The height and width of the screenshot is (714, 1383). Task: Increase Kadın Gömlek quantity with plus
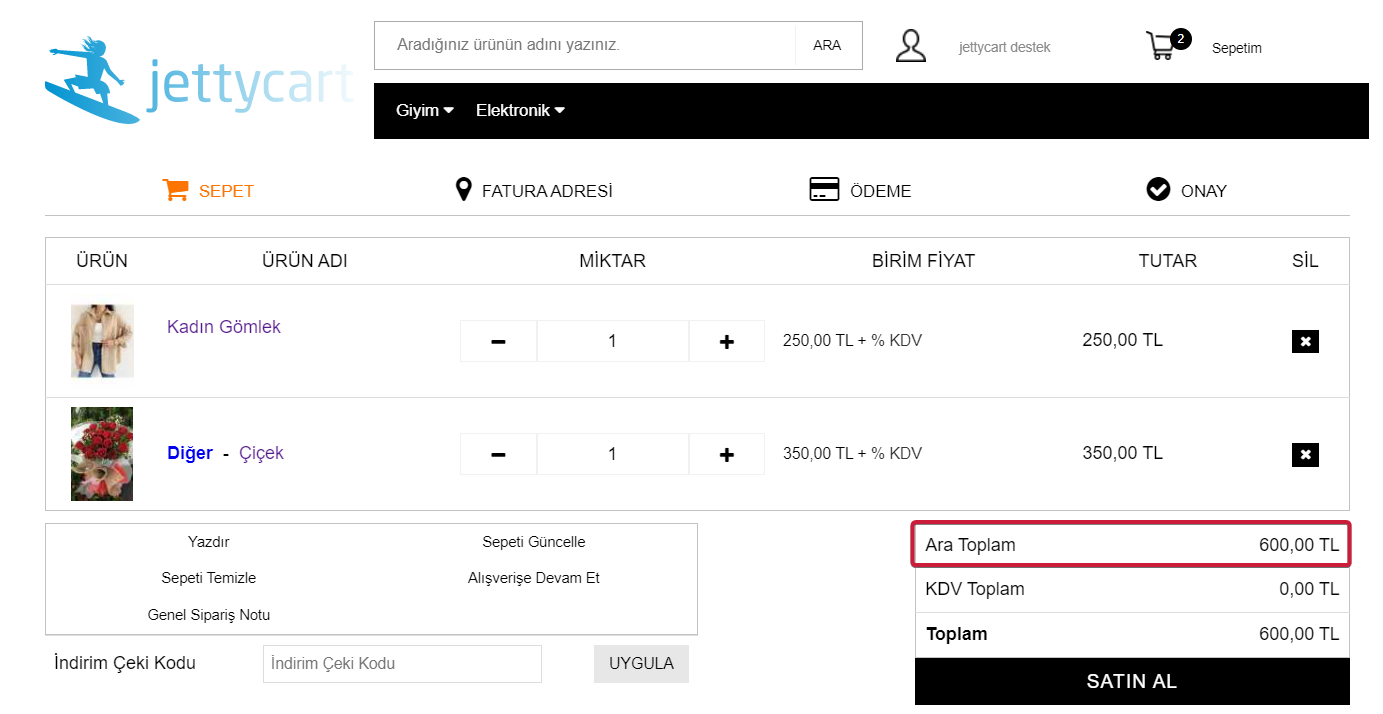tap(727, 341)
